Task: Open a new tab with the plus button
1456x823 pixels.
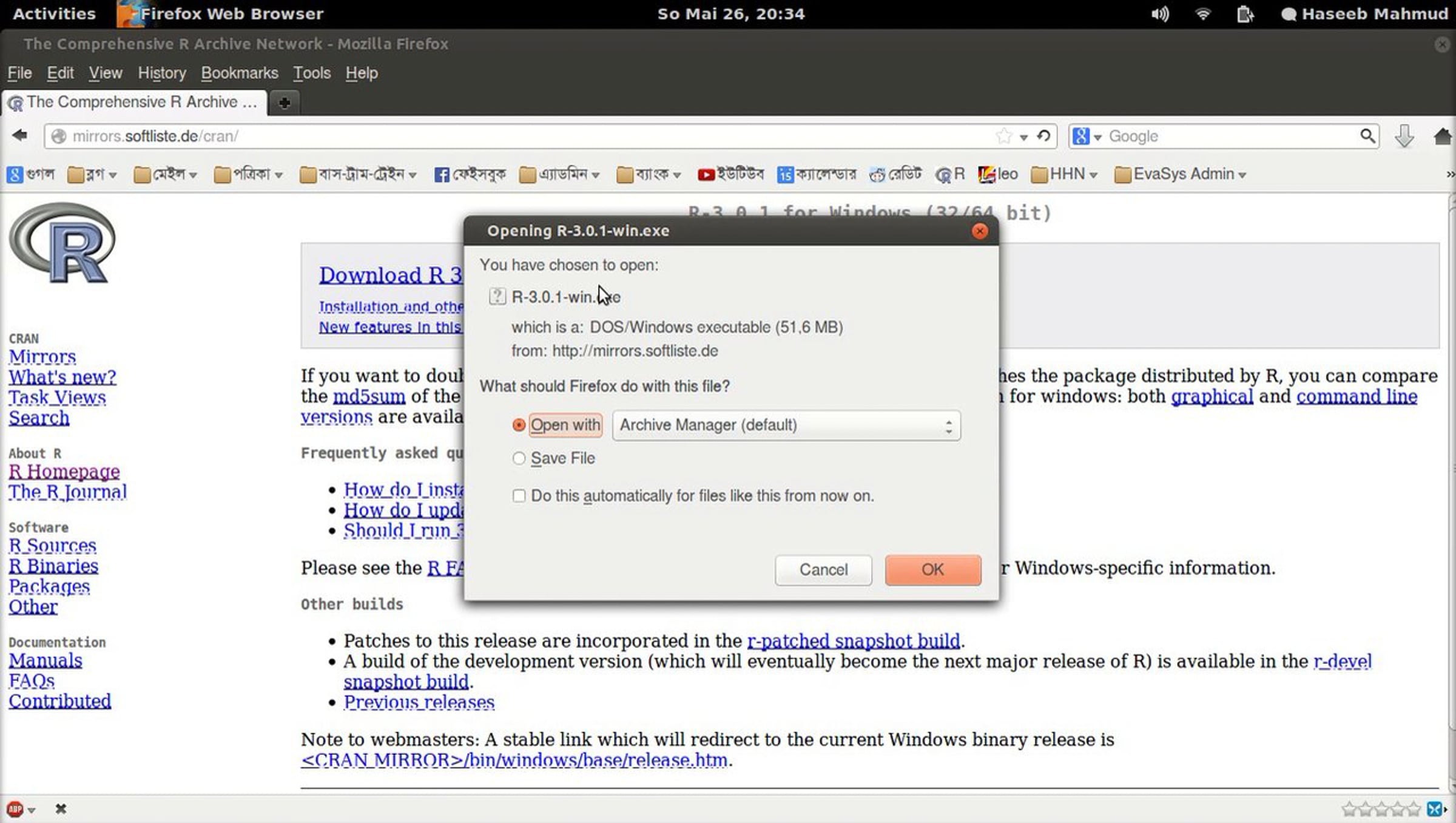Action: pyautogui.click(x=285, y=103)
